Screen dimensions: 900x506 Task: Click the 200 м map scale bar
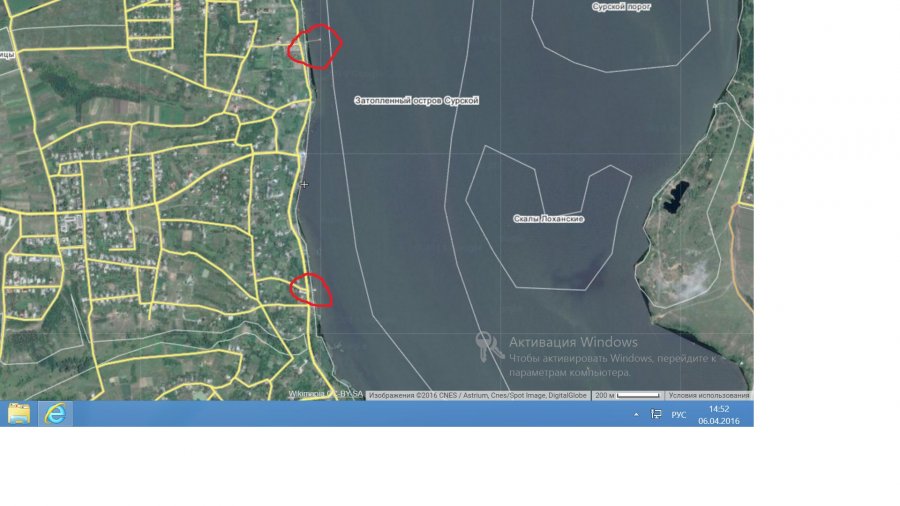click(627, 395)
